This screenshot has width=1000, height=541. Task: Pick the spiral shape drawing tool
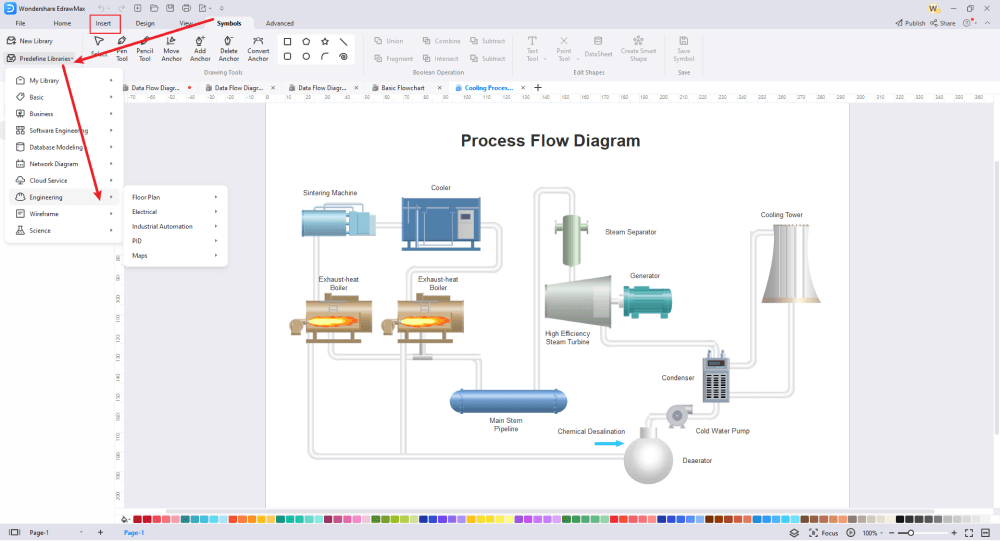coord(343,57)
